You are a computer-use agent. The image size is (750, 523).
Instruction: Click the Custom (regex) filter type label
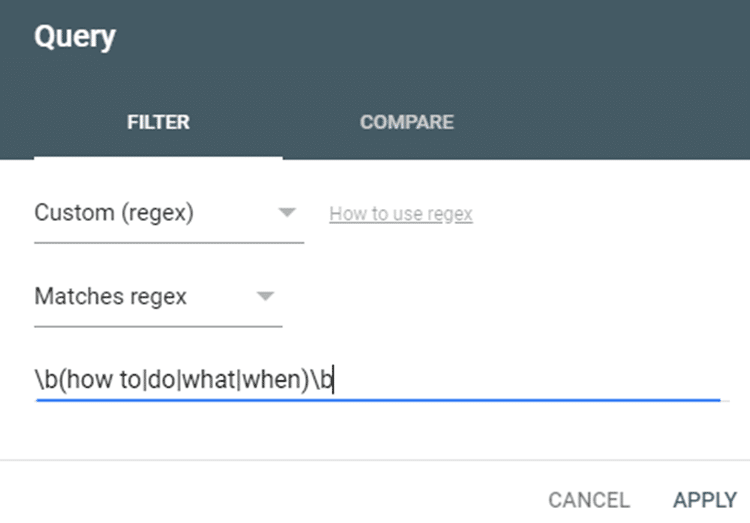[x=114, y=212]
